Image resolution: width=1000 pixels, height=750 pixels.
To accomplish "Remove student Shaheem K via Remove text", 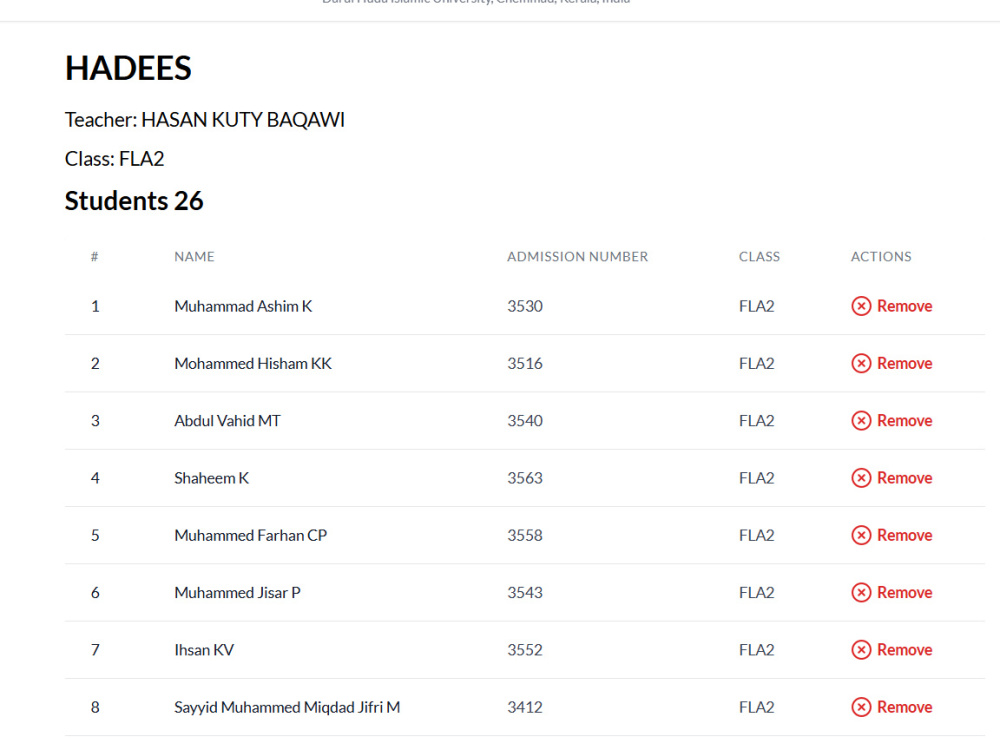I will point(904,478).
